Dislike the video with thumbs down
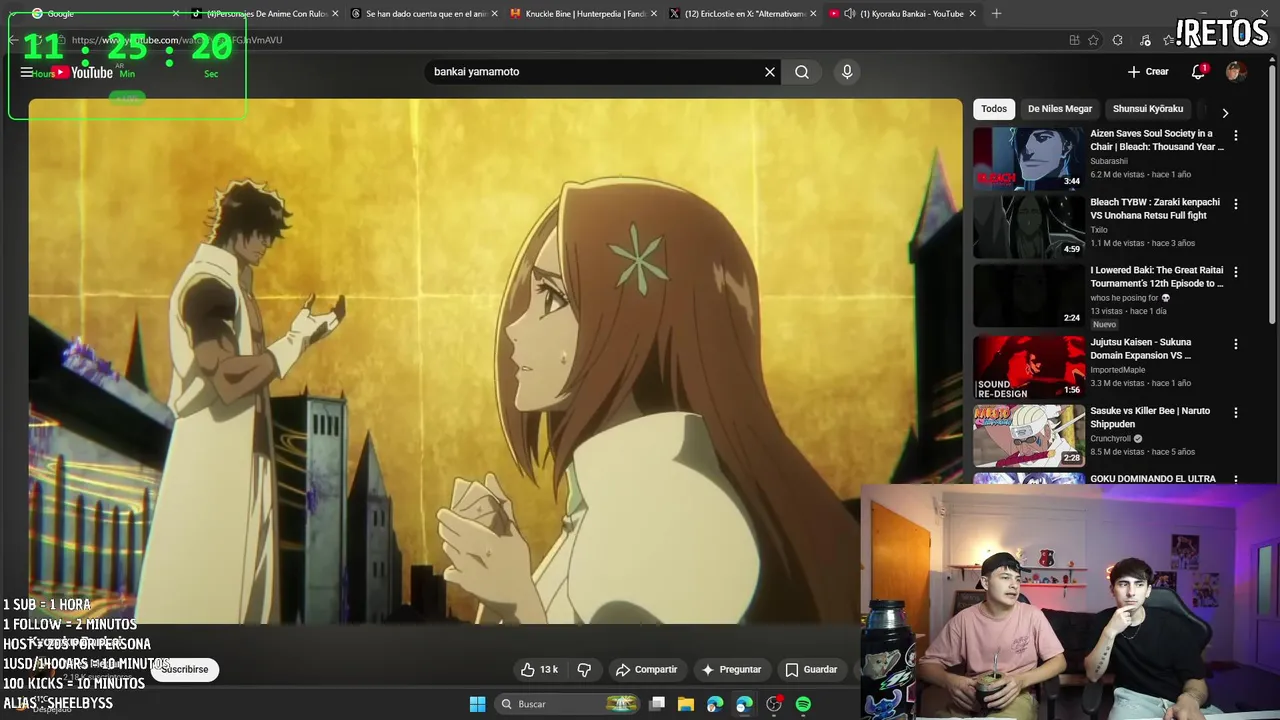 pos(585,669)
